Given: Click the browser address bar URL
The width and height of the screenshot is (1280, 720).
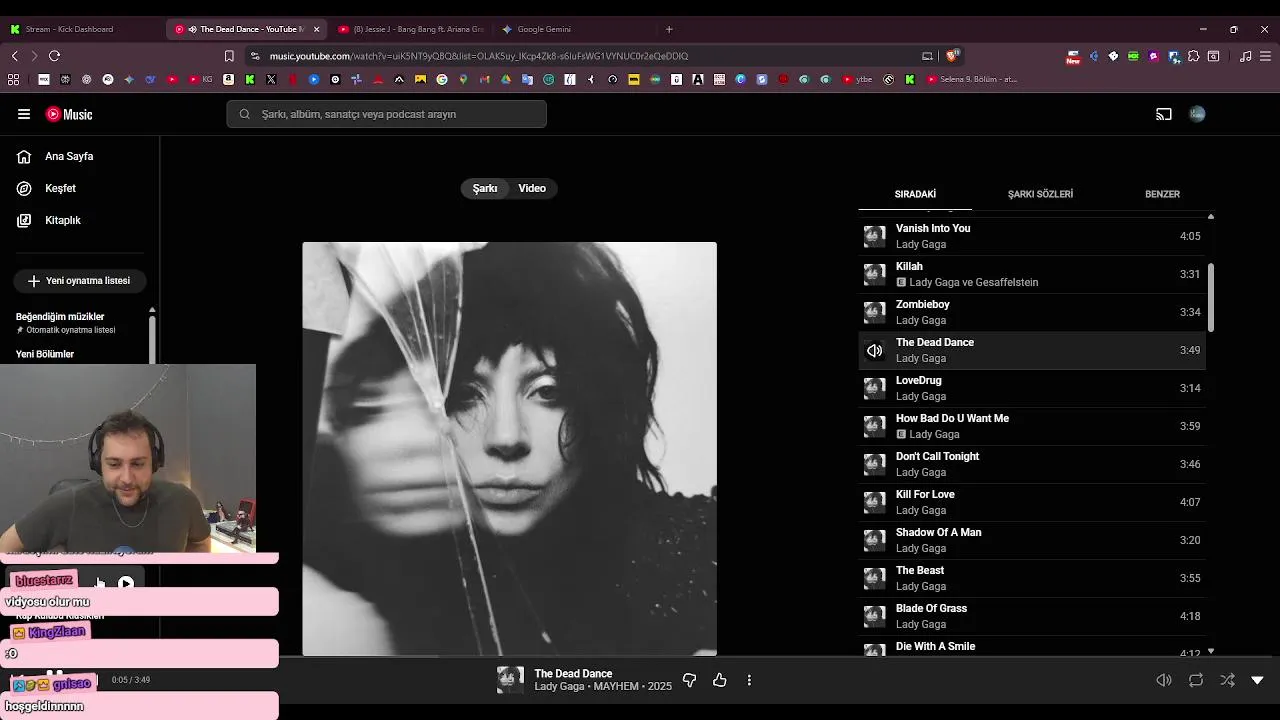Looking at the screenshot, I should (479, 56).
